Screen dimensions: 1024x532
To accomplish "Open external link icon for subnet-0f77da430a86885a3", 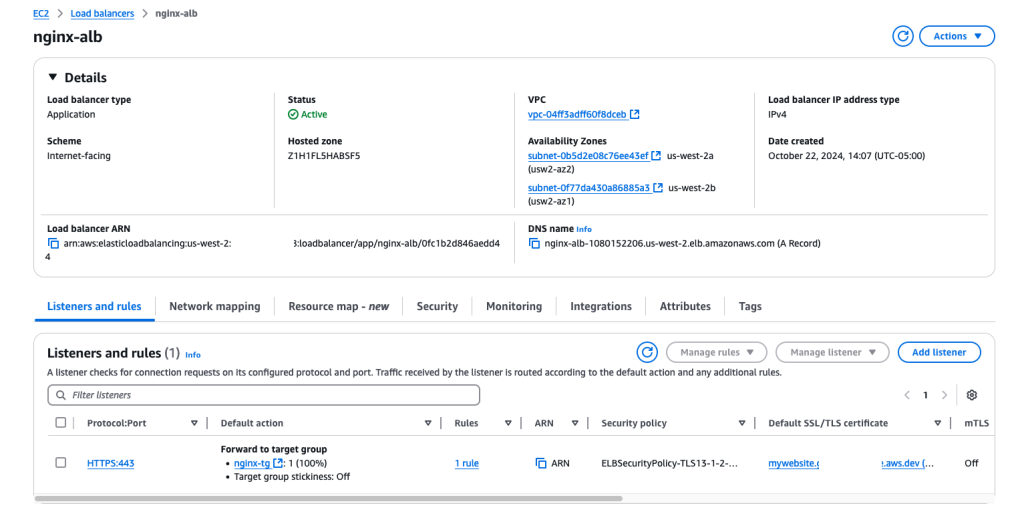I will [658, 187].
